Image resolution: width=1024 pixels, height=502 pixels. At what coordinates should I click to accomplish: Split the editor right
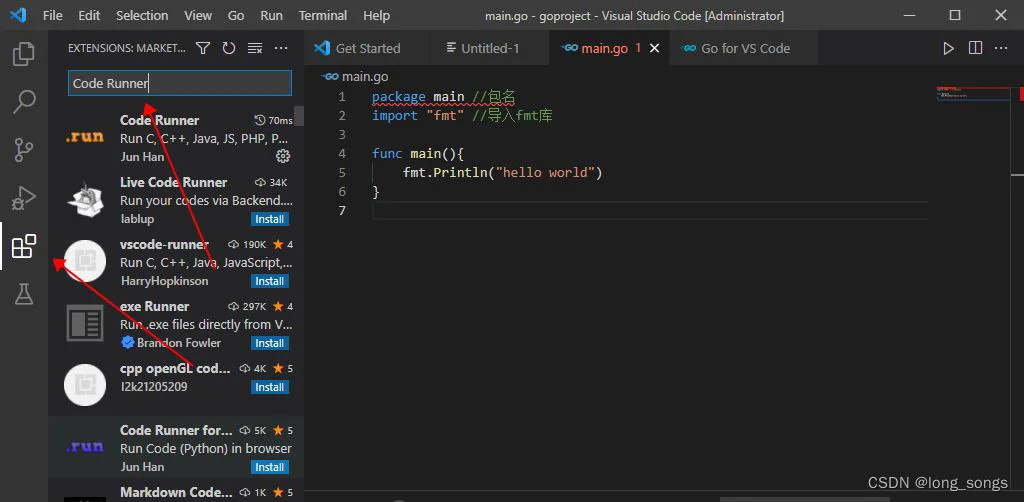pos(975,48)
